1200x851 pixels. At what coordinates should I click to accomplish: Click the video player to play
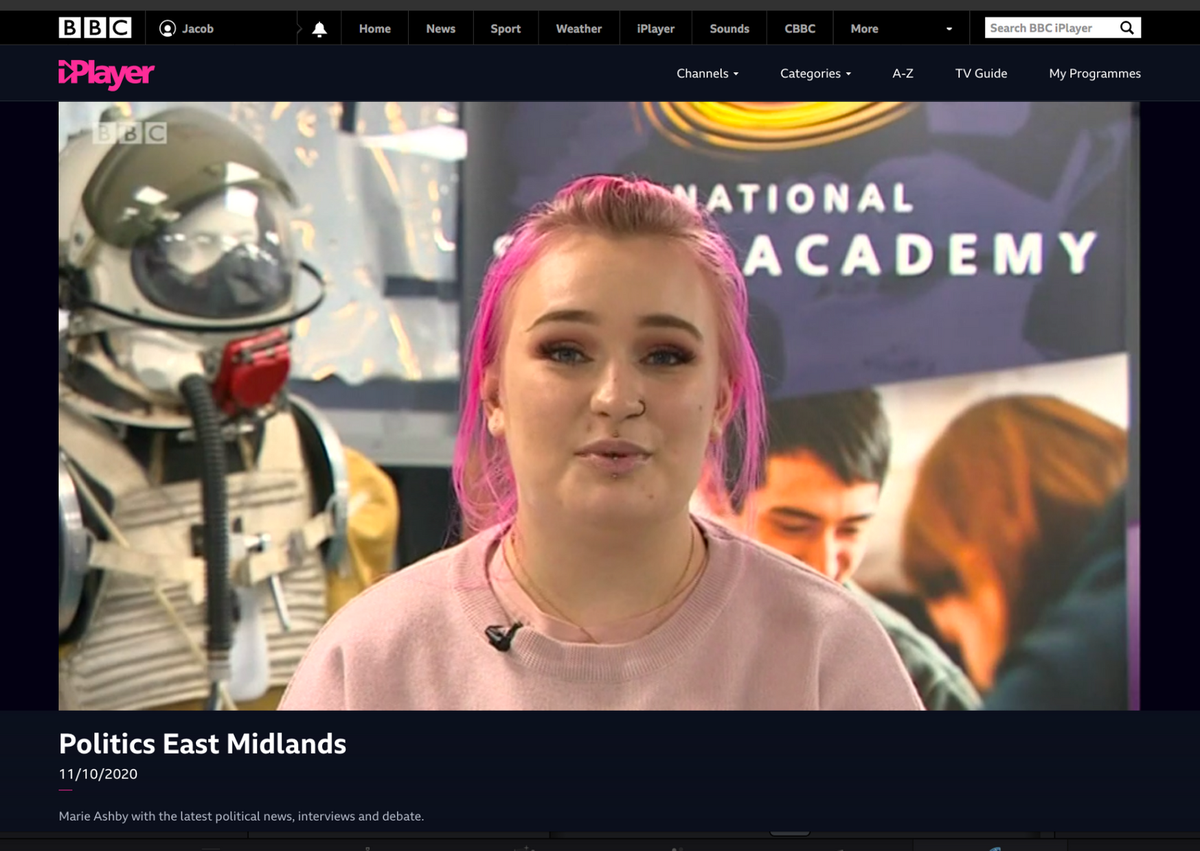point(599,405)
